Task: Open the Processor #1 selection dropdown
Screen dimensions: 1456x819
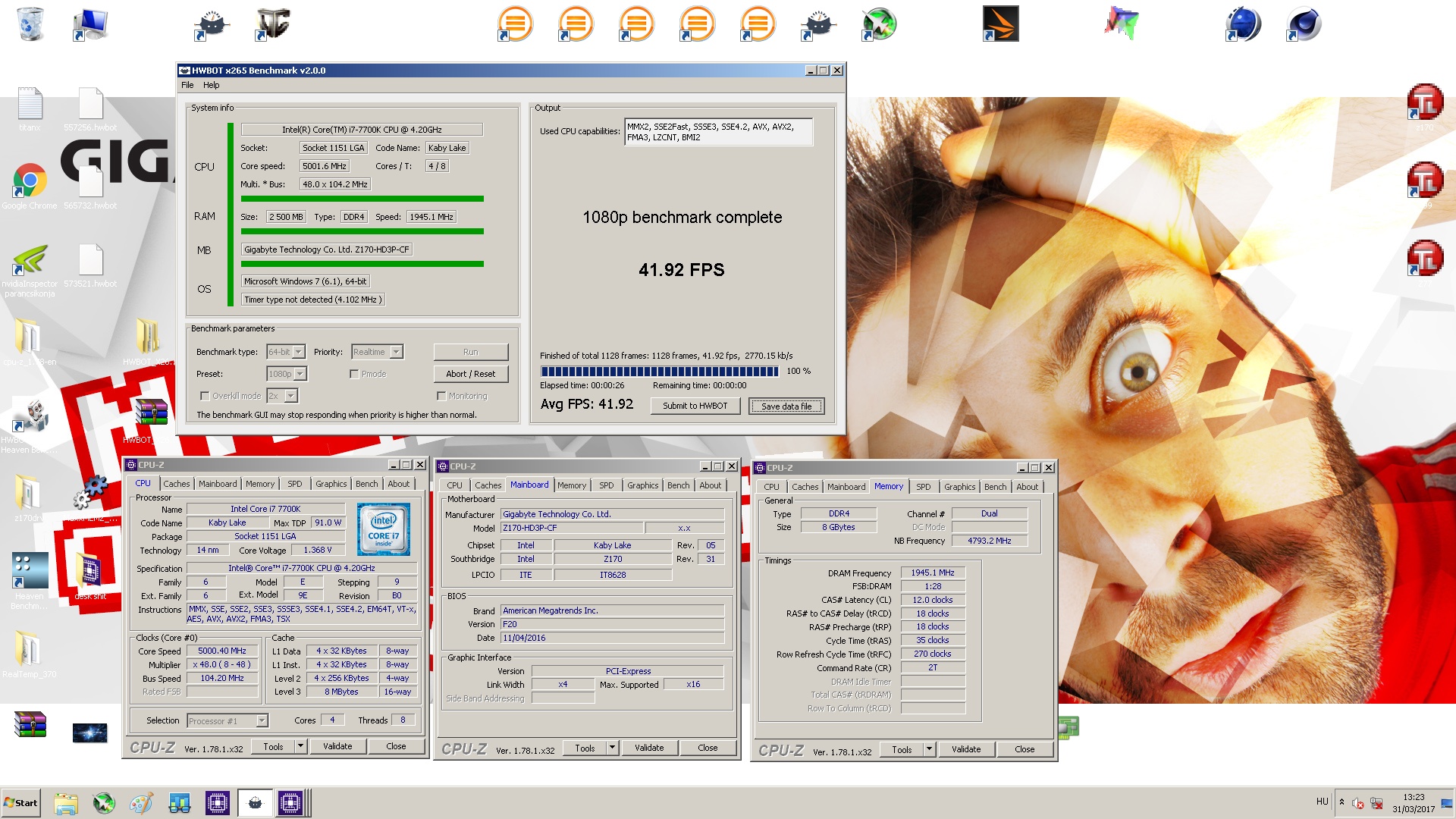Action: point(227,720)
